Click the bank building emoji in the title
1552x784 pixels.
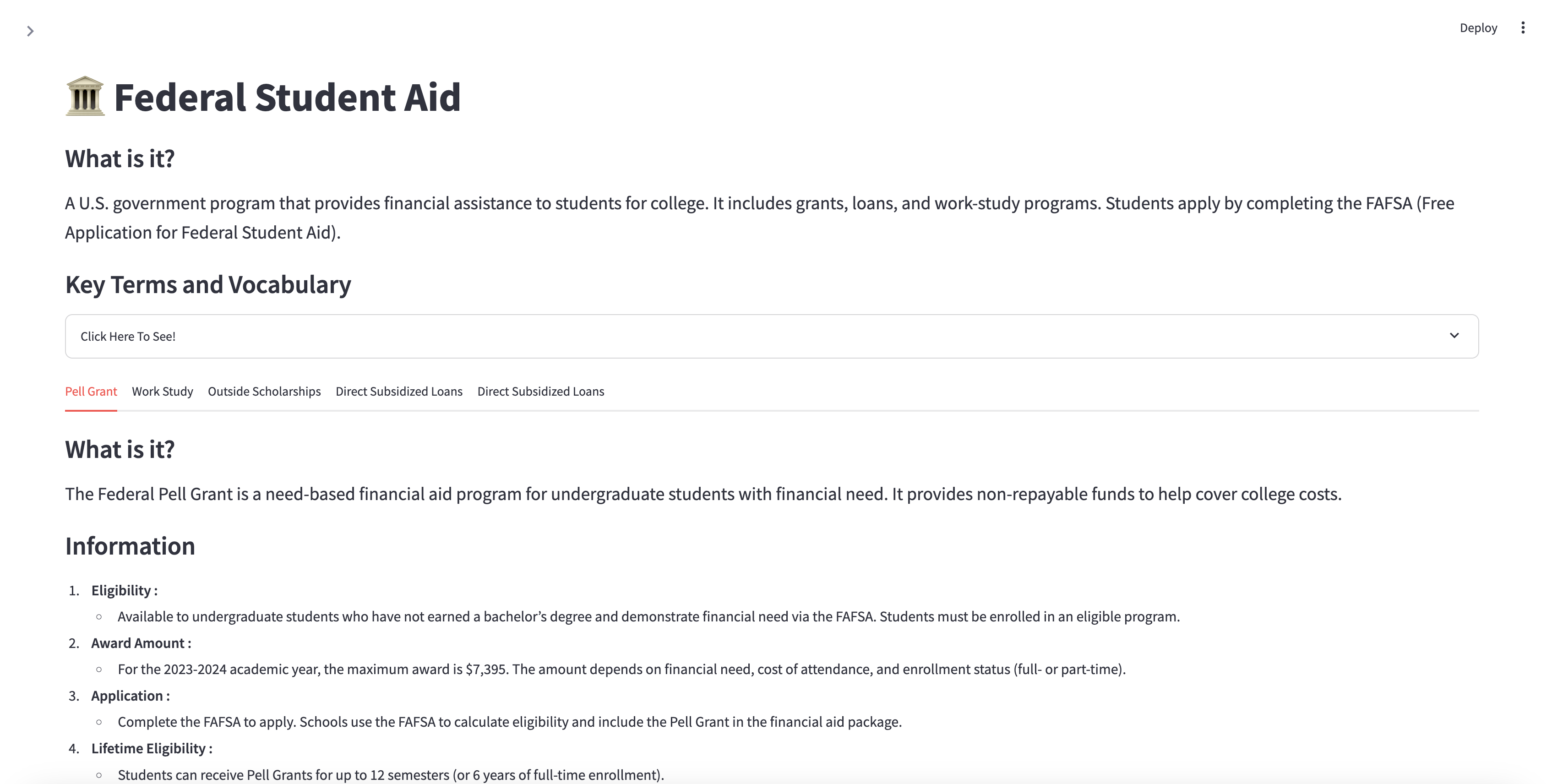point(85,97)
